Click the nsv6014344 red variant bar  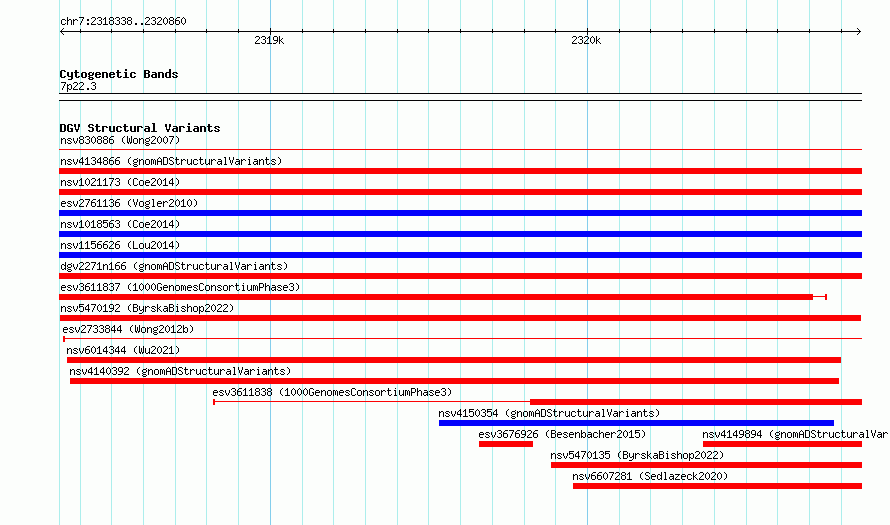[454, 360]
